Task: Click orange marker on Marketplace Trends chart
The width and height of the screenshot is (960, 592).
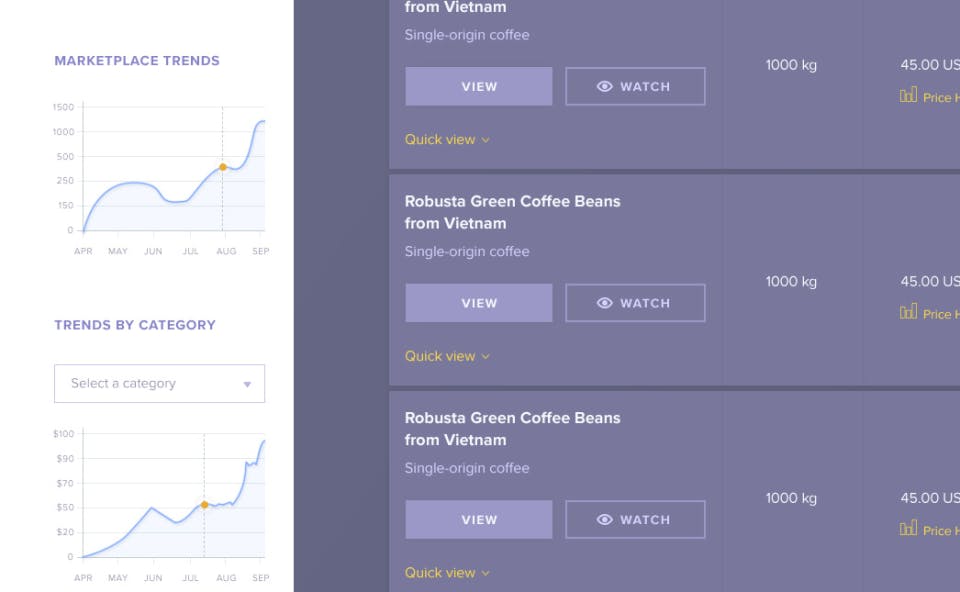Action: [x=222, y=167]
